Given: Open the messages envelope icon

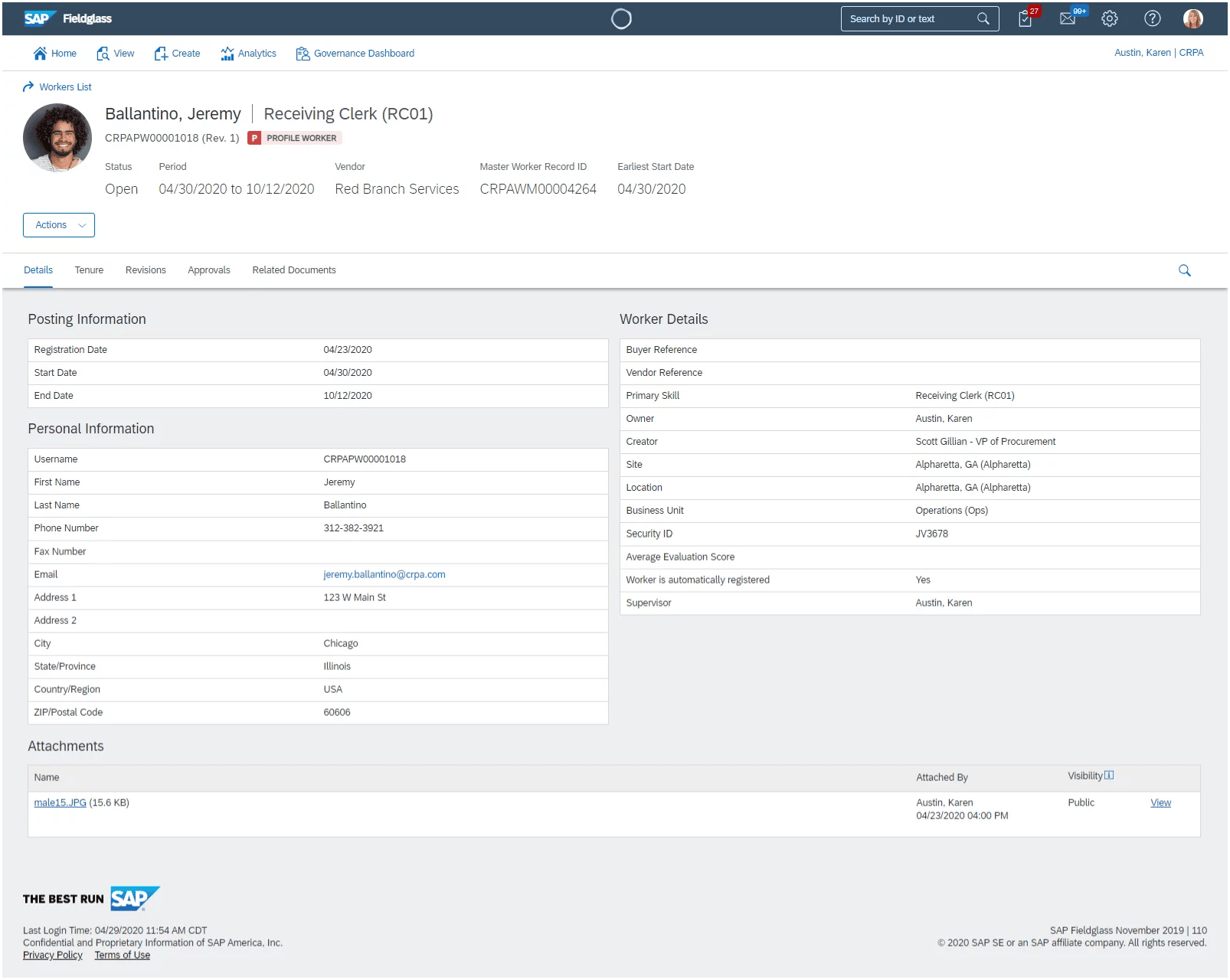Looking at the screenshot, I should (1068, 19).
